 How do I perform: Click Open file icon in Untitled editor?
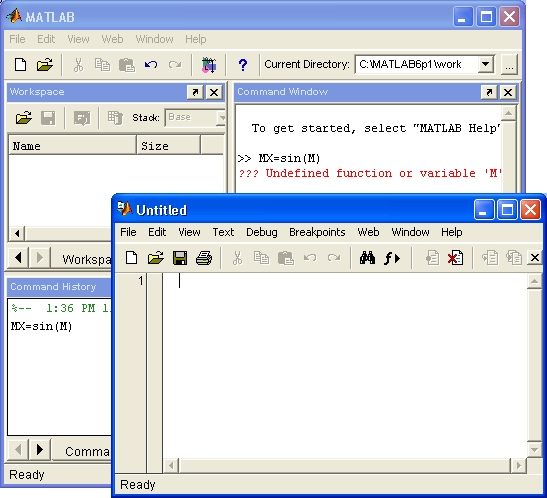(156, 258)
